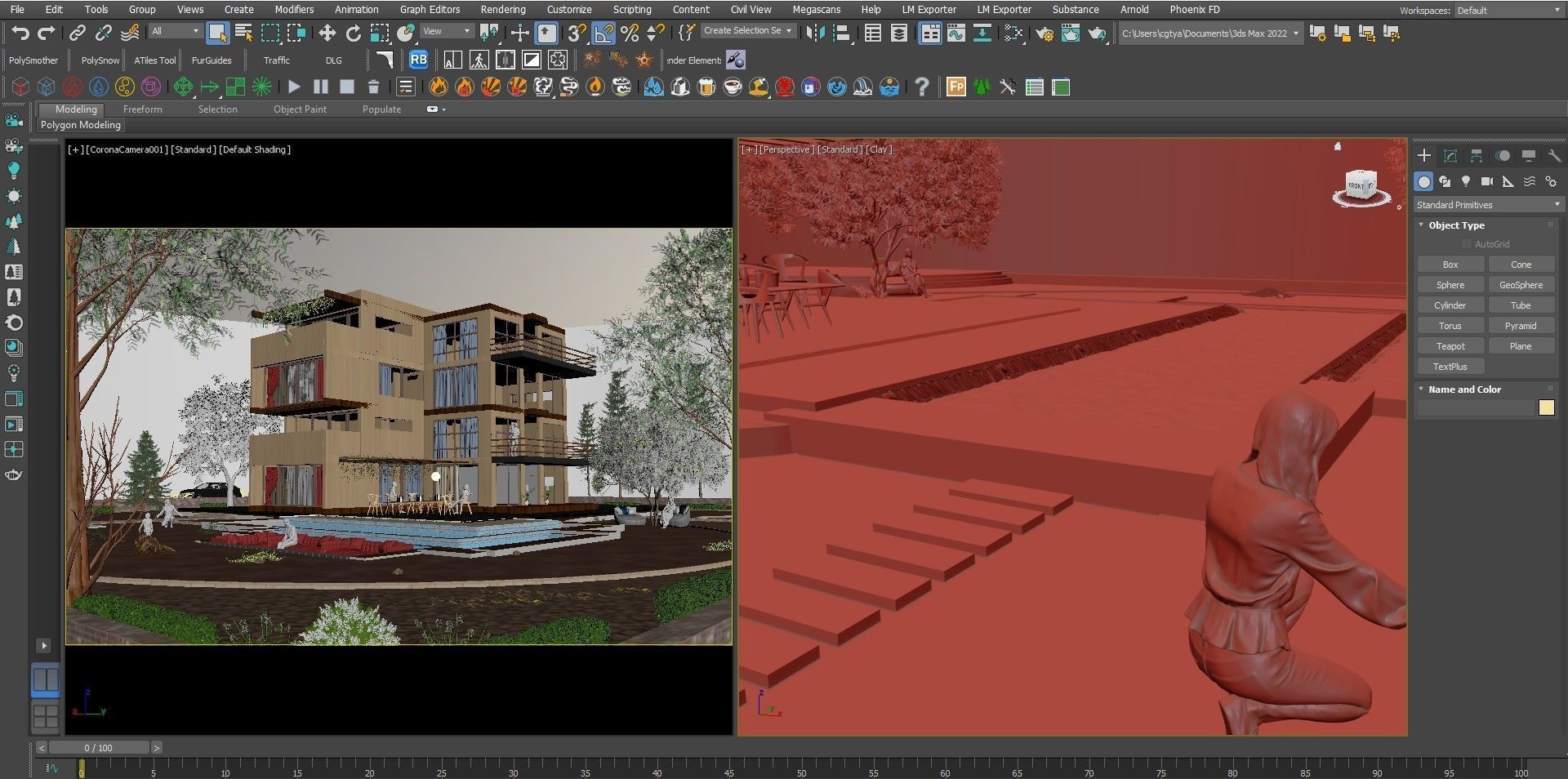The width and height of the screenshot is (1568, 779).
Task: Create a Box primitive
Action: (1450, 265)
